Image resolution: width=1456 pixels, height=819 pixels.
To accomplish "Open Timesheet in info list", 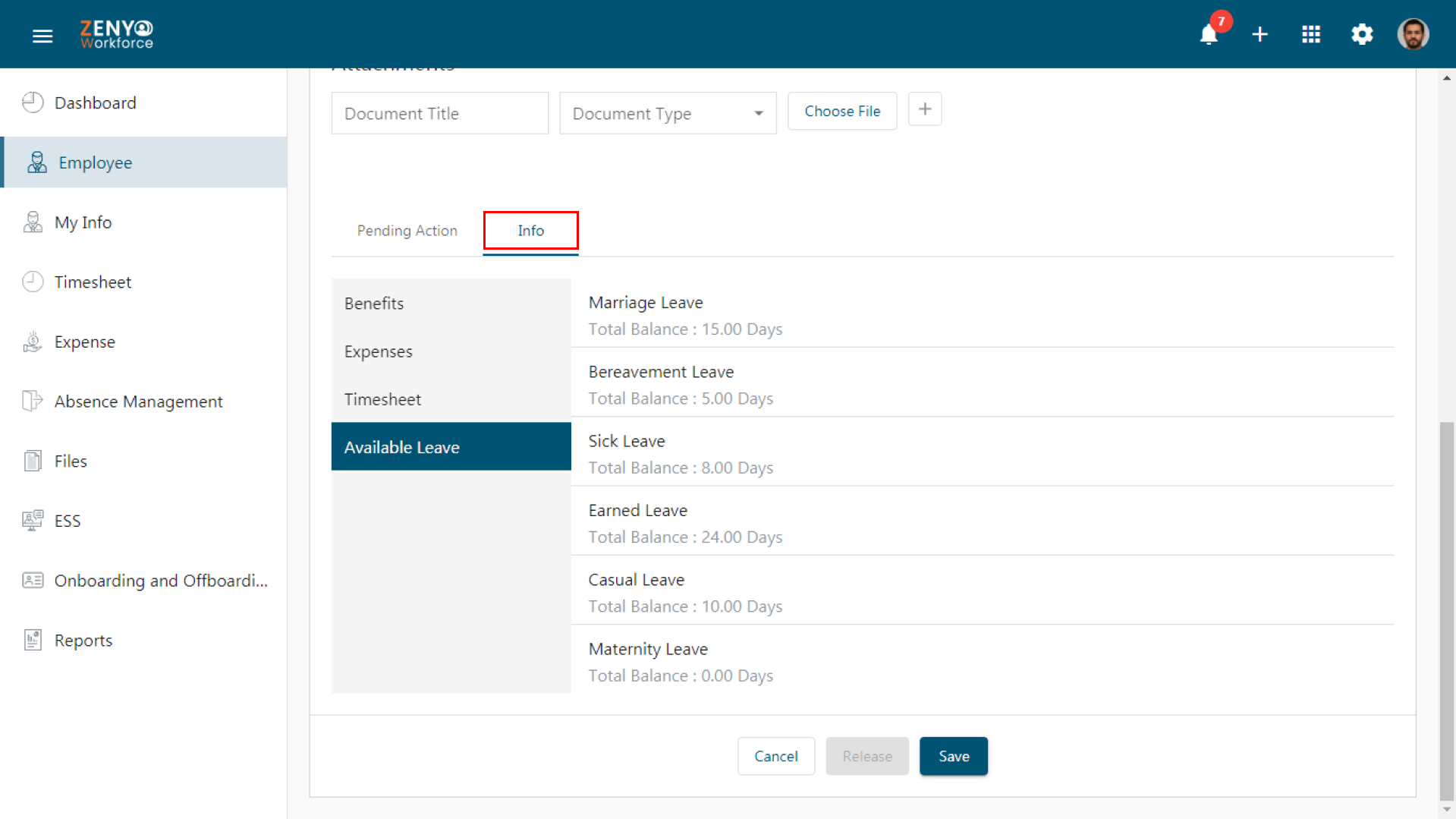I will pyautogui.click(x=451, y=399).
